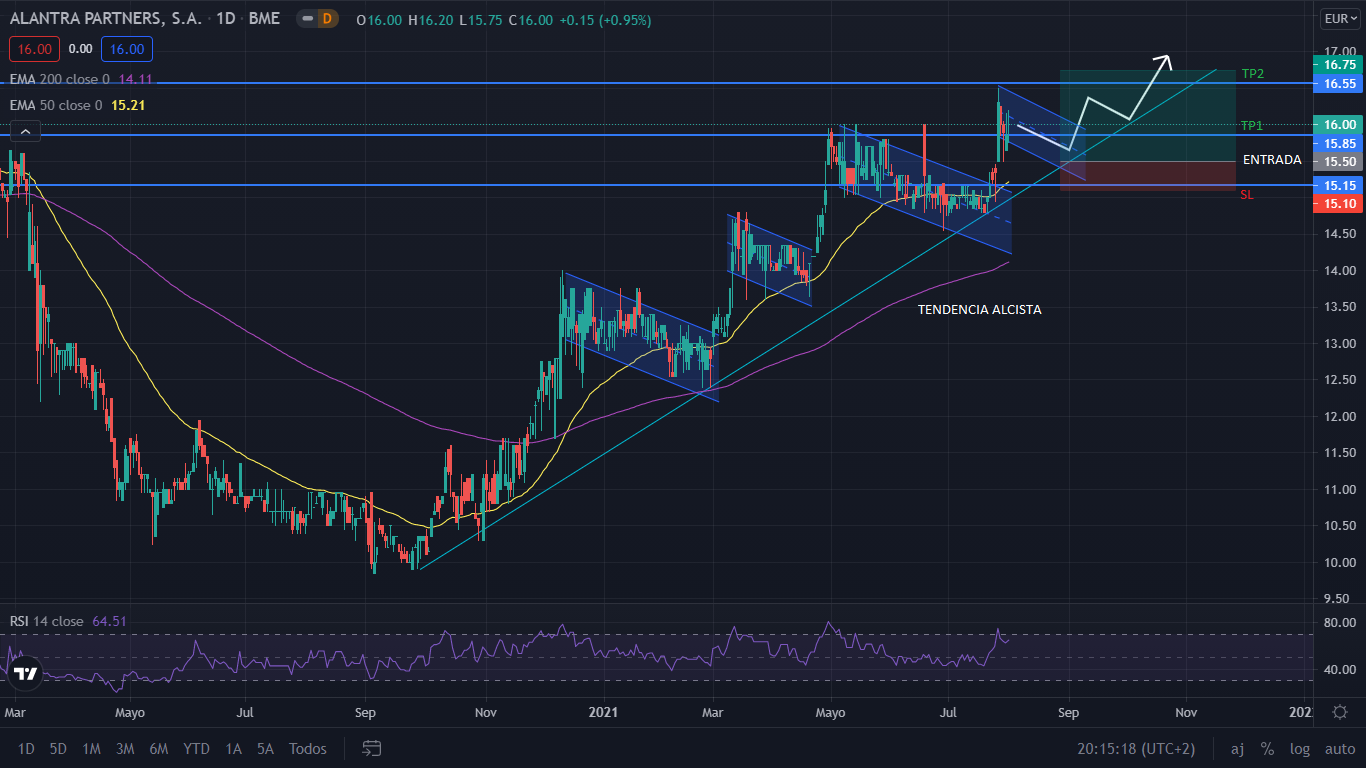Toggle auto price scaling with 'auto'

pyautogui.click(x=1337, y=748)
